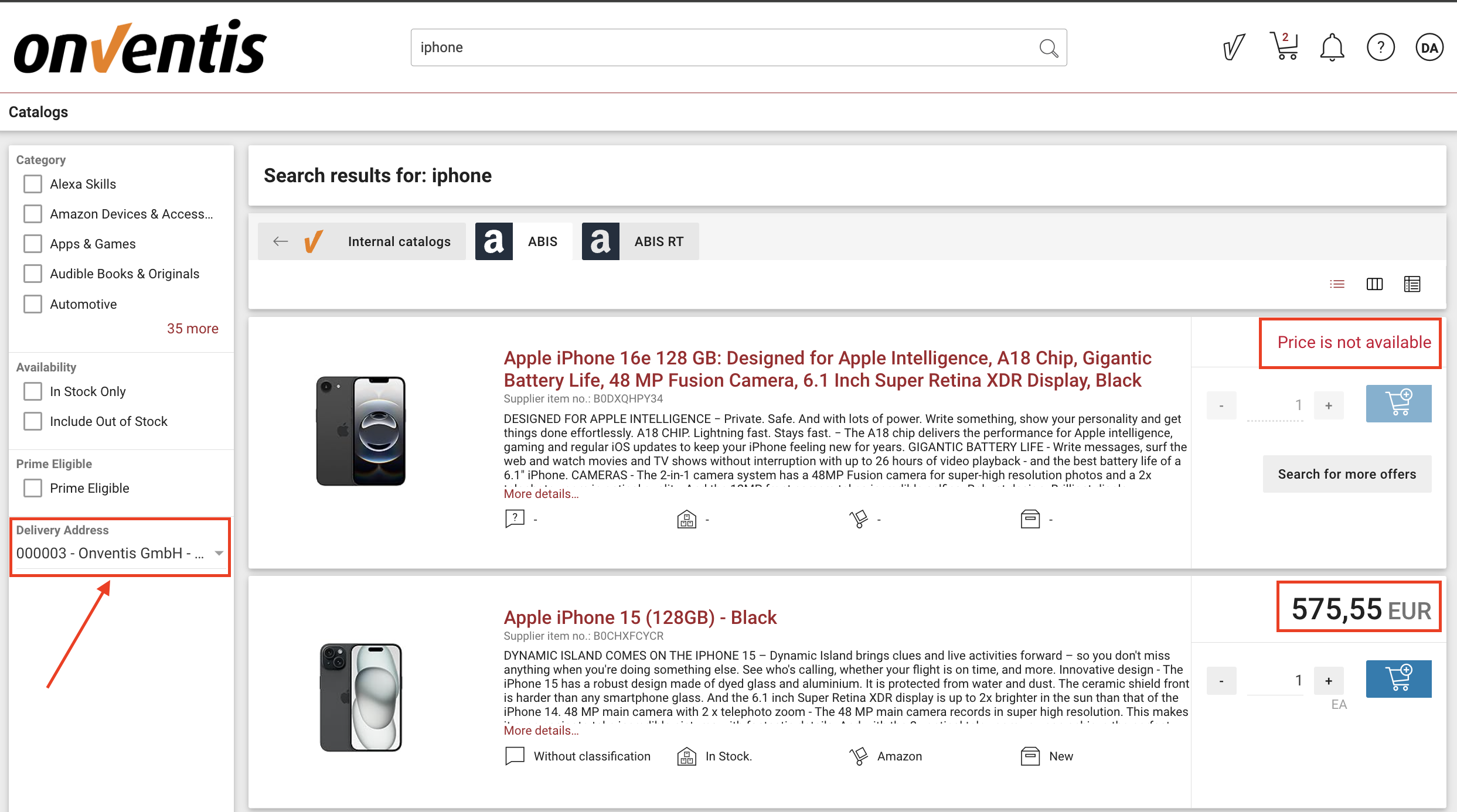1457x812 pixels.
Task: Open the DA user account avatar
Action: pyautogui.click(x=1429, y=47)
